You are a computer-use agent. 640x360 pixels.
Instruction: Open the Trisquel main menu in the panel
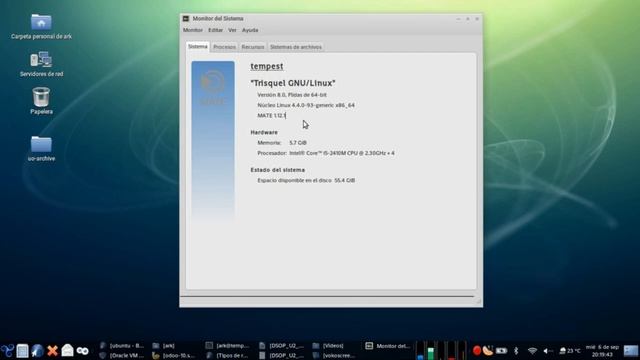[7, 351]
